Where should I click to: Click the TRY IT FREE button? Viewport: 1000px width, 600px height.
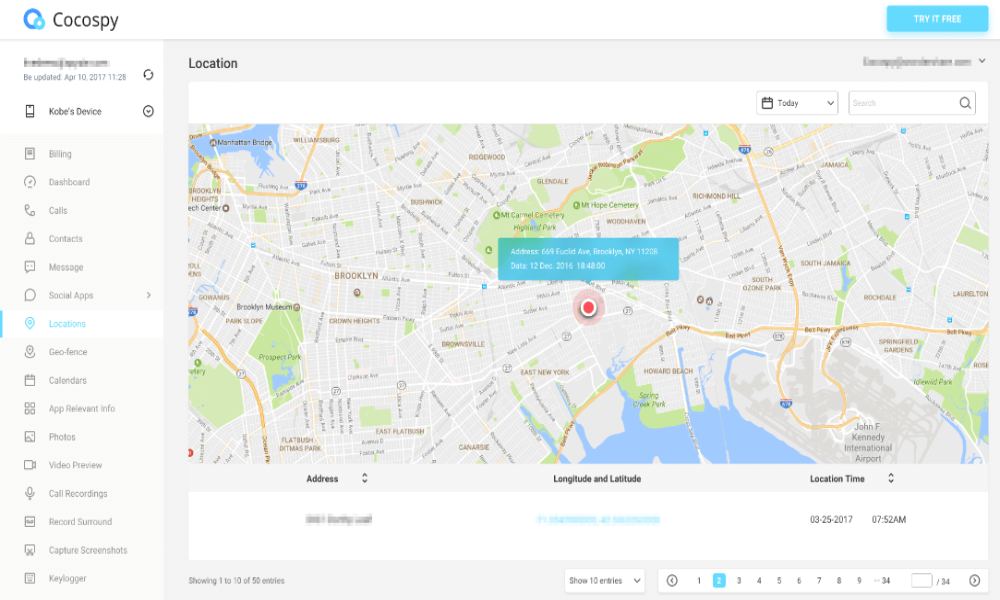tap(938, 18)
